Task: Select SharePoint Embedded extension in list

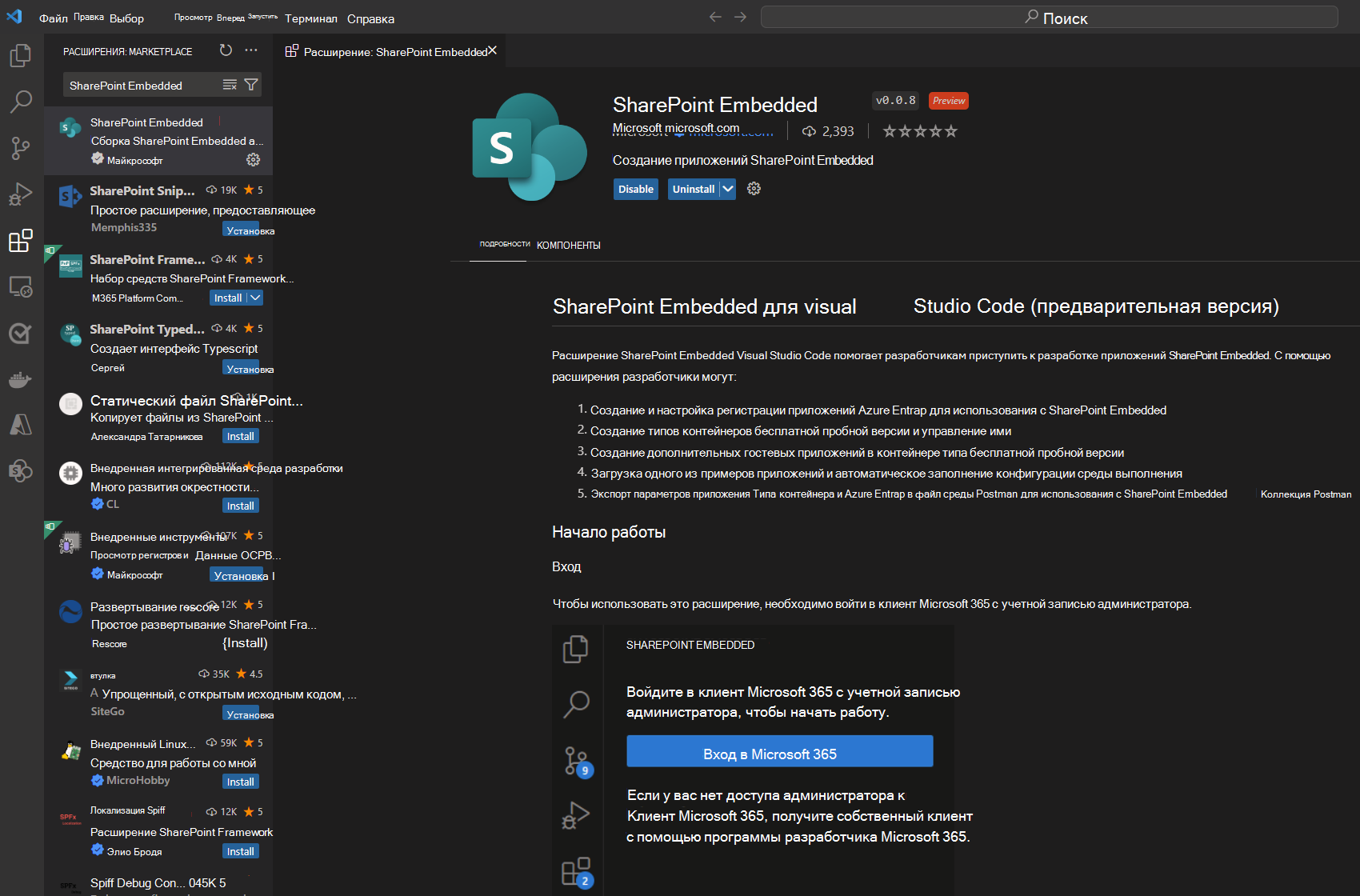Action: [x=158, y=141]
